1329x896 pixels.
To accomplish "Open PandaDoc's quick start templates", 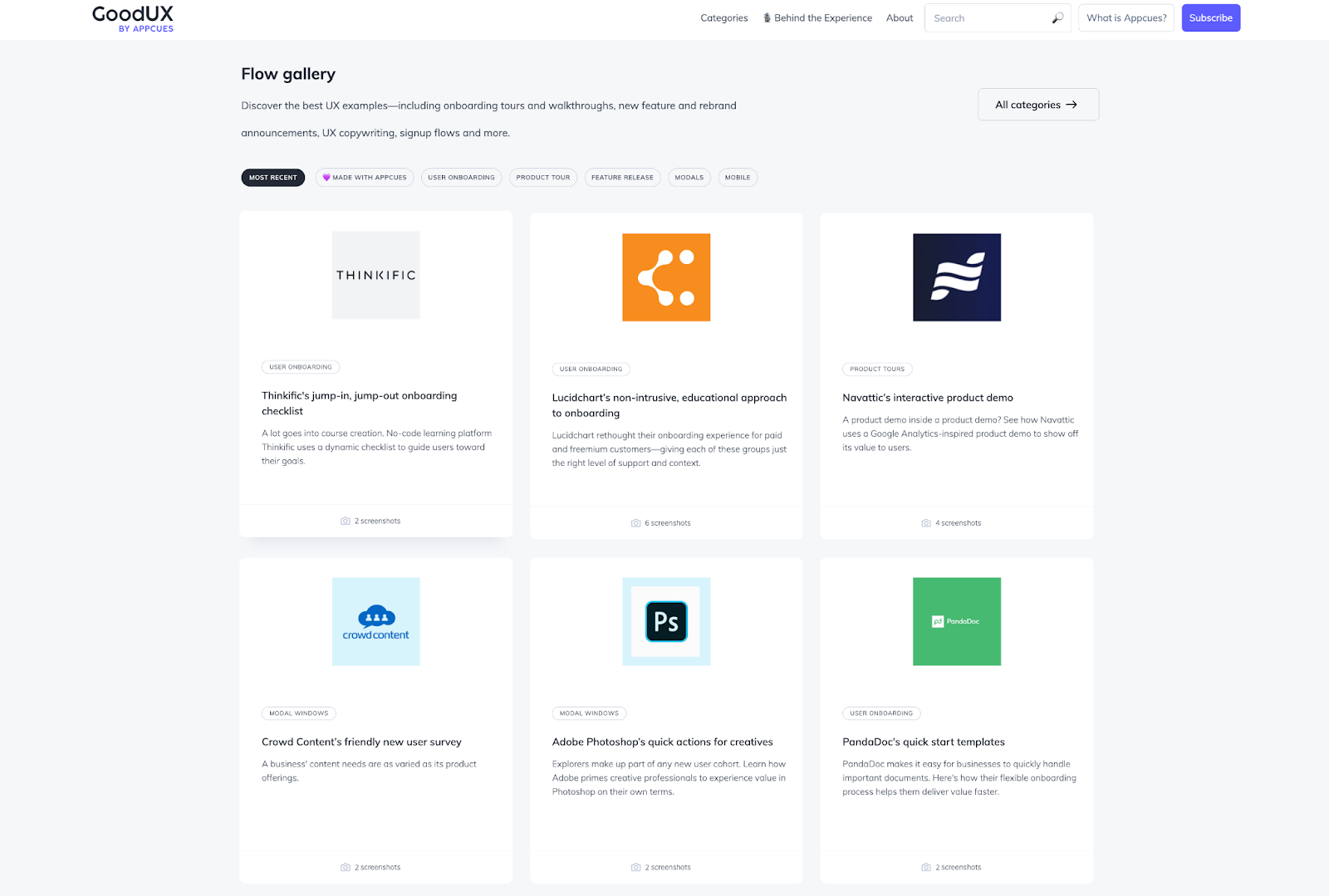I will (x=924, y=742).
